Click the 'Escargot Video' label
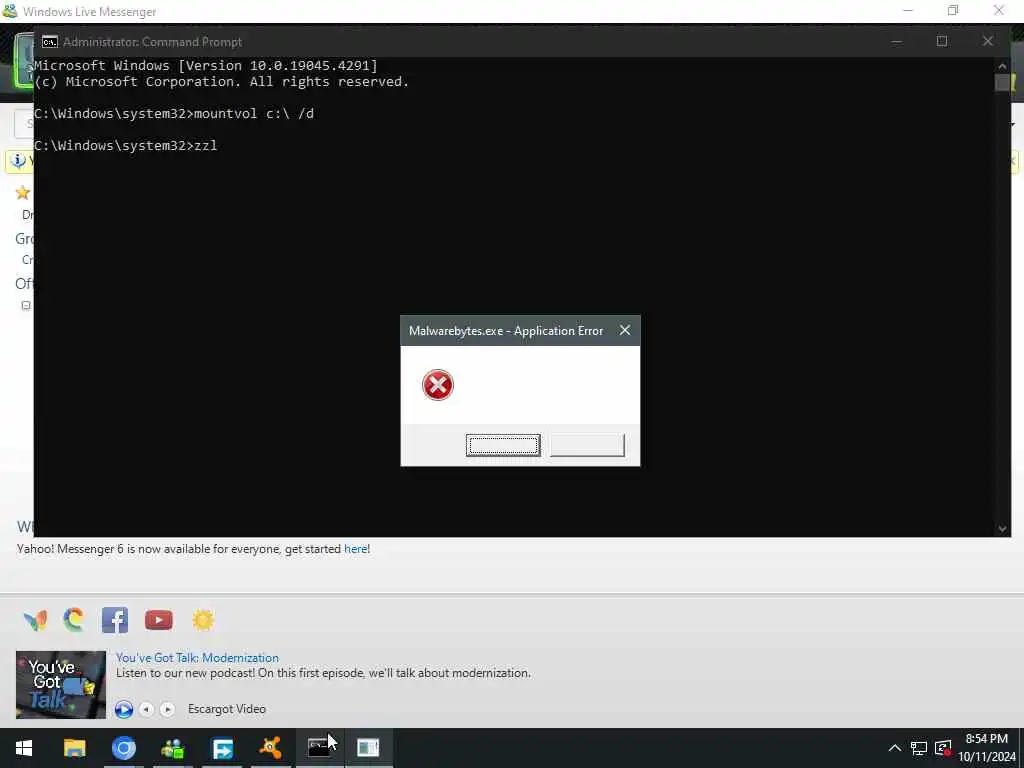 pyautogui.click(x=227, y=709)
